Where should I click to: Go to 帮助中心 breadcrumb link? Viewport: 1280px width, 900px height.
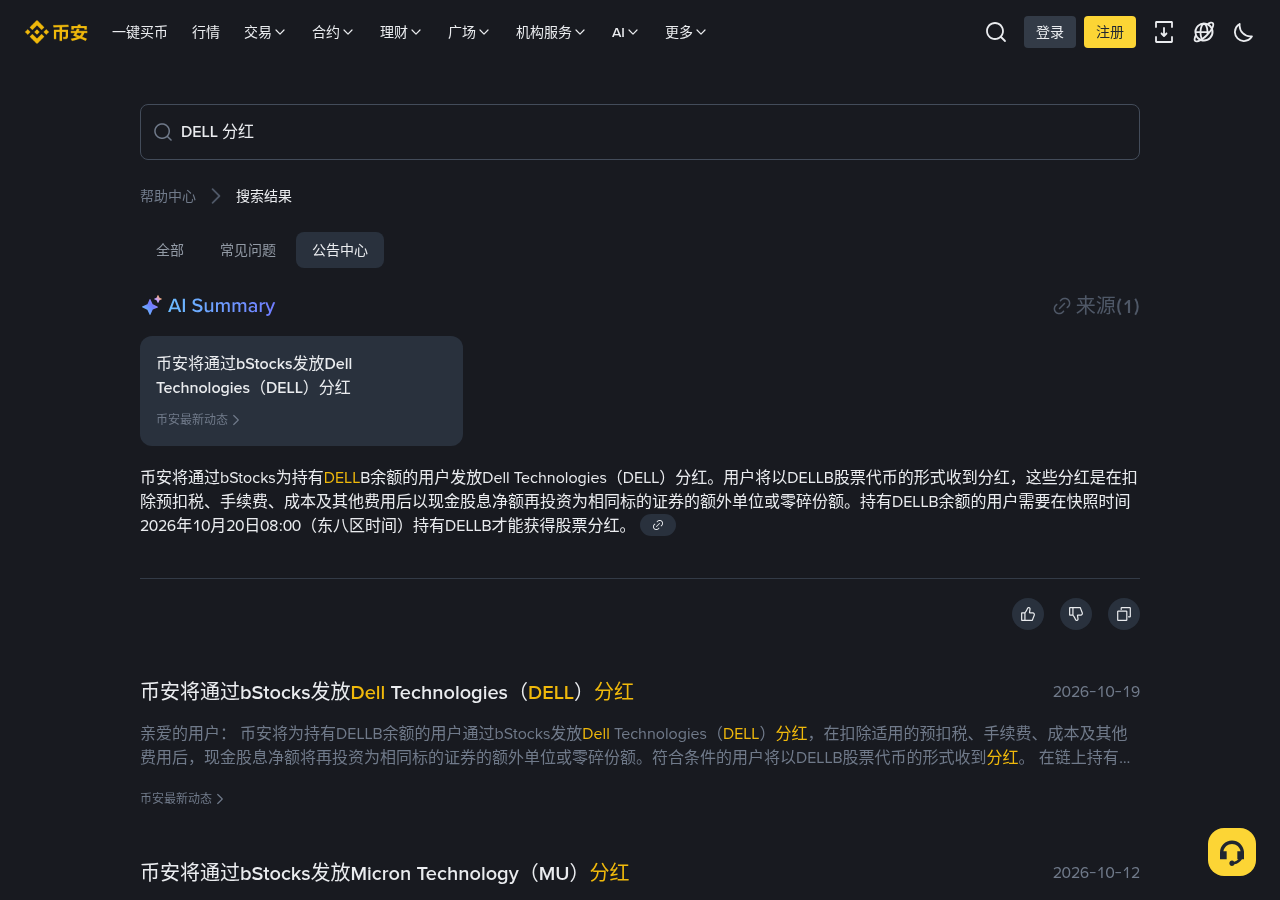click(x=168, y=196)
